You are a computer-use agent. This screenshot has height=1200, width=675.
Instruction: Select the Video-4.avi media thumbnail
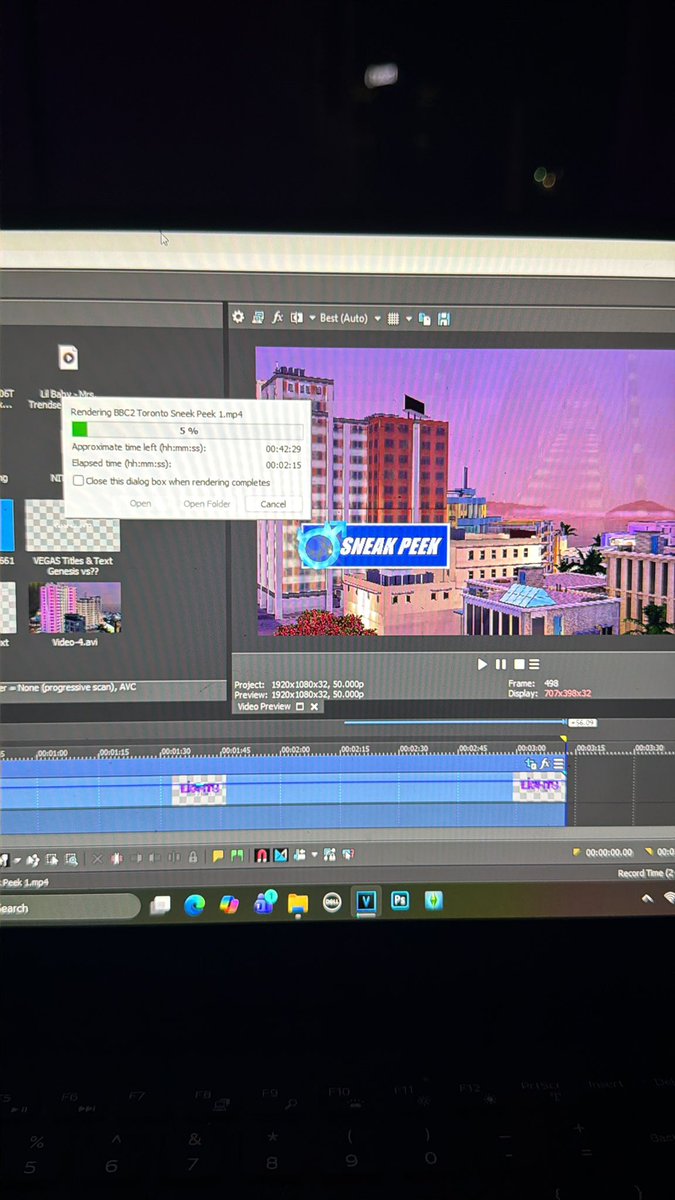[74, 607]
